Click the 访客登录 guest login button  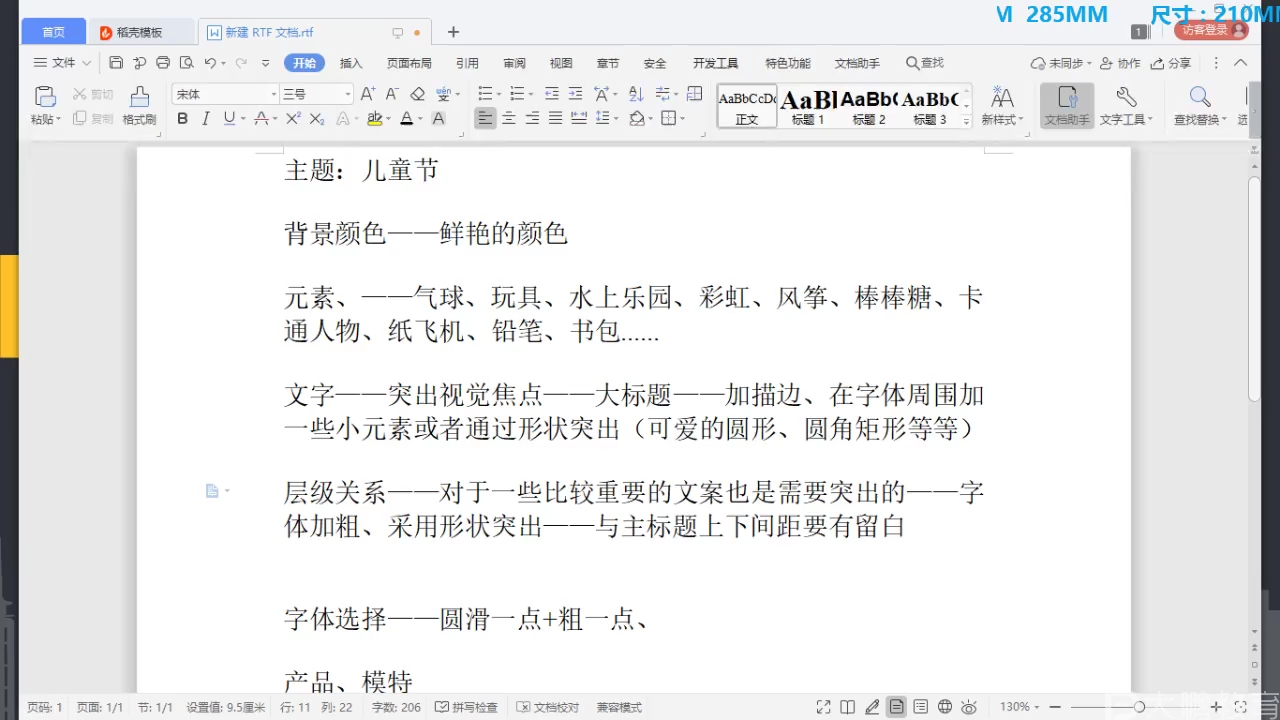(1211, 30)
